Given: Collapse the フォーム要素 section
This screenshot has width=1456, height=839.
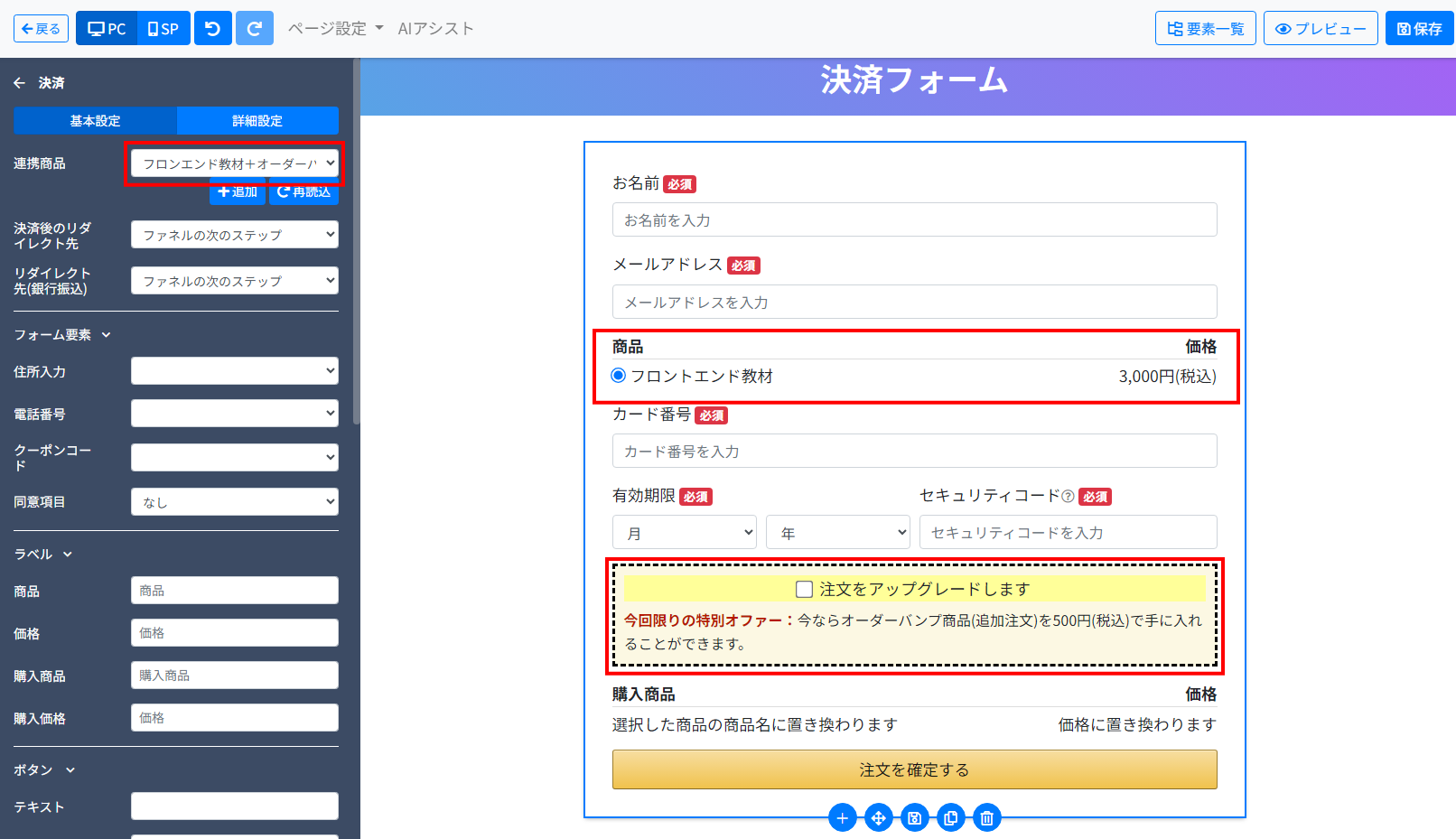Looking at the screenshot, I should pyautogui.click(x=62, y=335).
